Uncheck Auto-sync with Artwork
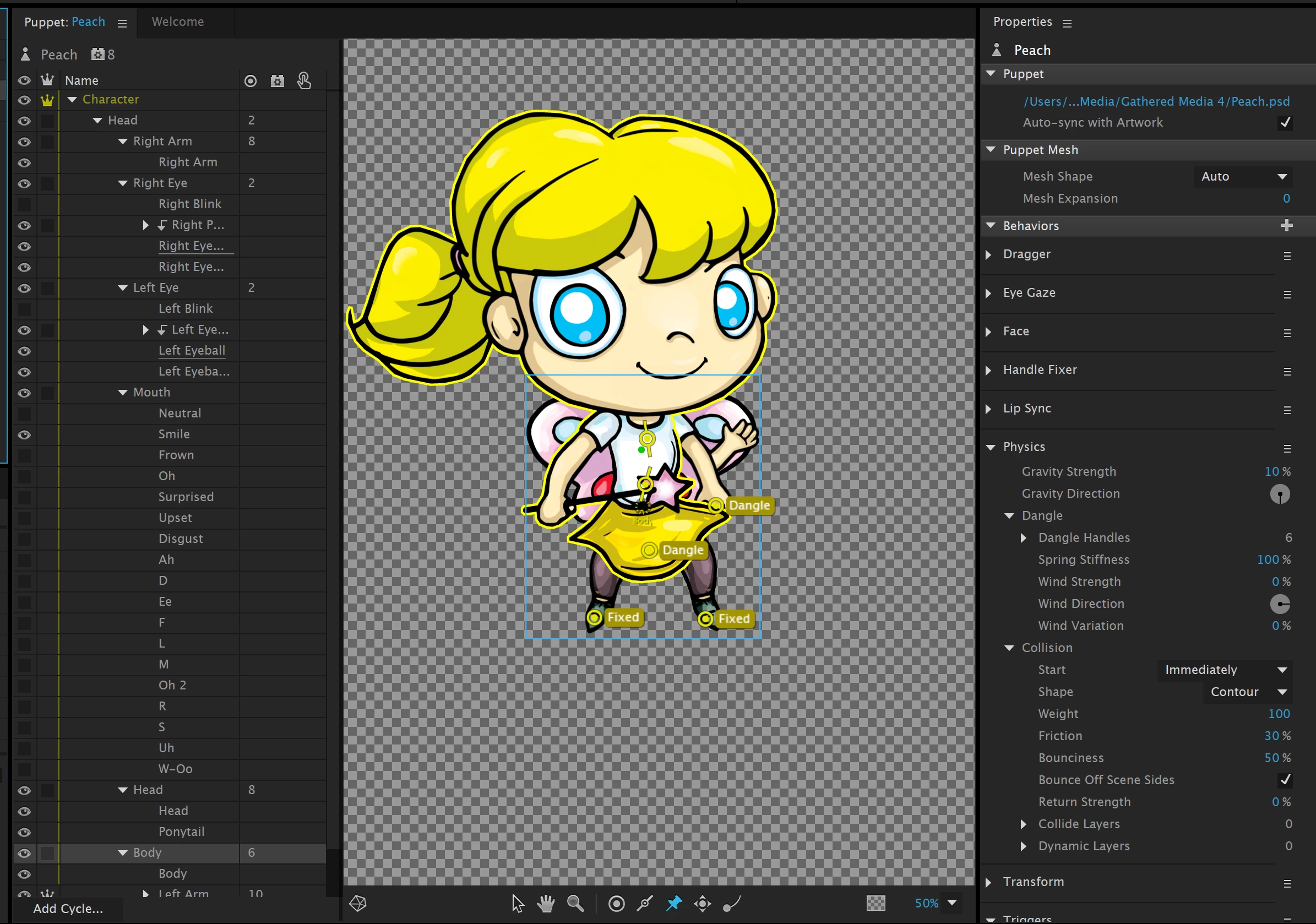Image resolution: width=1316 pixels, height=924 pixels. tap(1285, 122)
